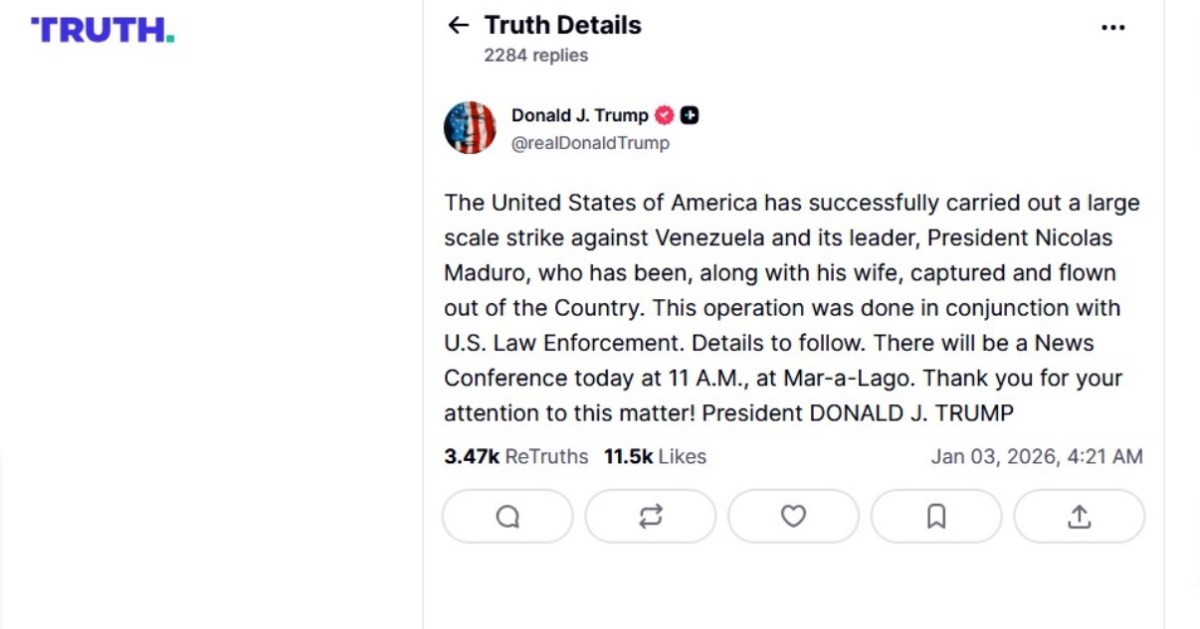This screenshot has height=629, width=1200.
Task: Open the reply composer for this Truth
Action: (x=507, y=516)
